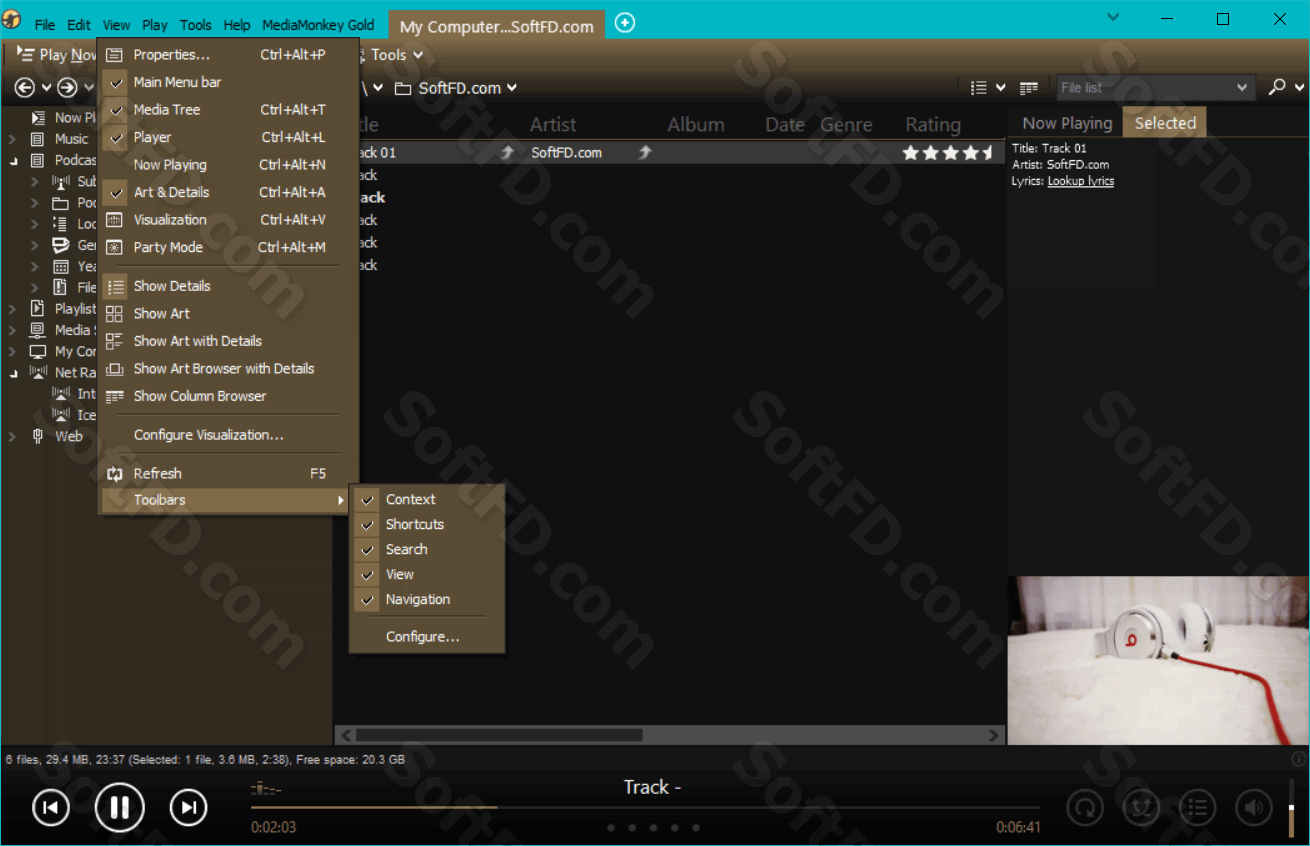Sort by the Artist column header
Viewport: 1310px width, 846px height.
coord(553,125)
